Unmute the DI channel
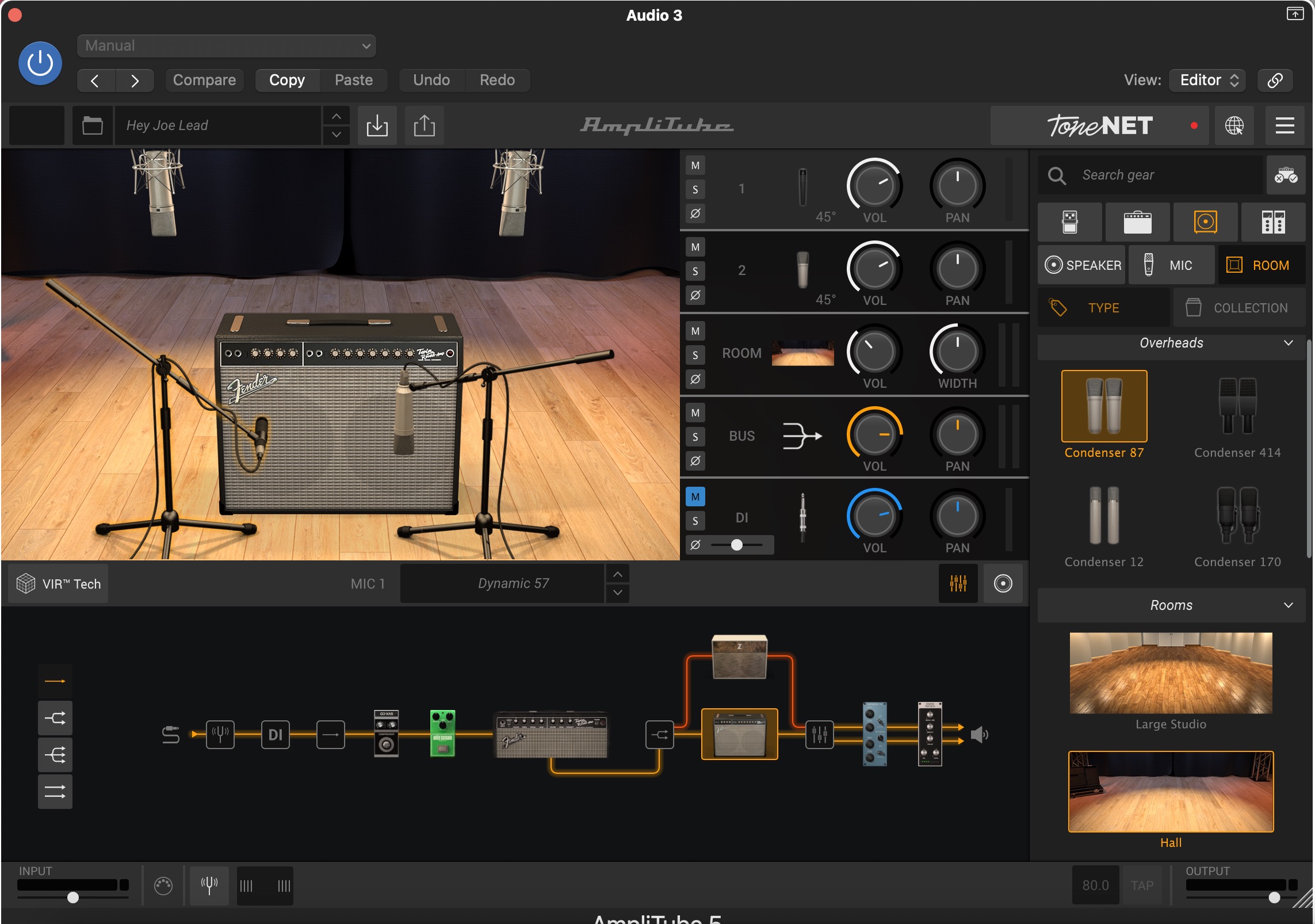Viewport: 1315px width, 924px height. coord(695,497)
